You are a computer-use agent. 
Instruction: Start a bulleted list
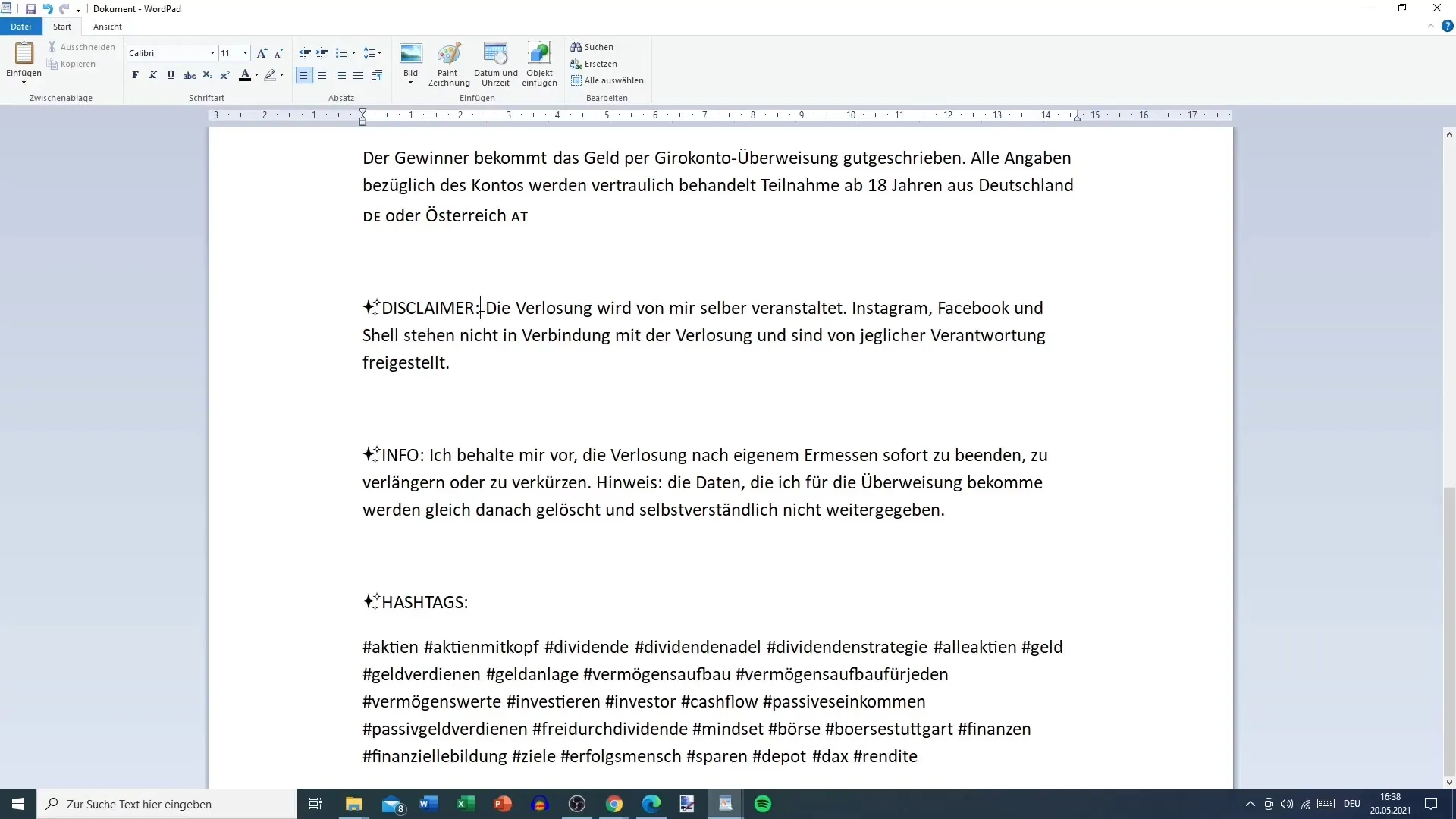tap(341, 53)
